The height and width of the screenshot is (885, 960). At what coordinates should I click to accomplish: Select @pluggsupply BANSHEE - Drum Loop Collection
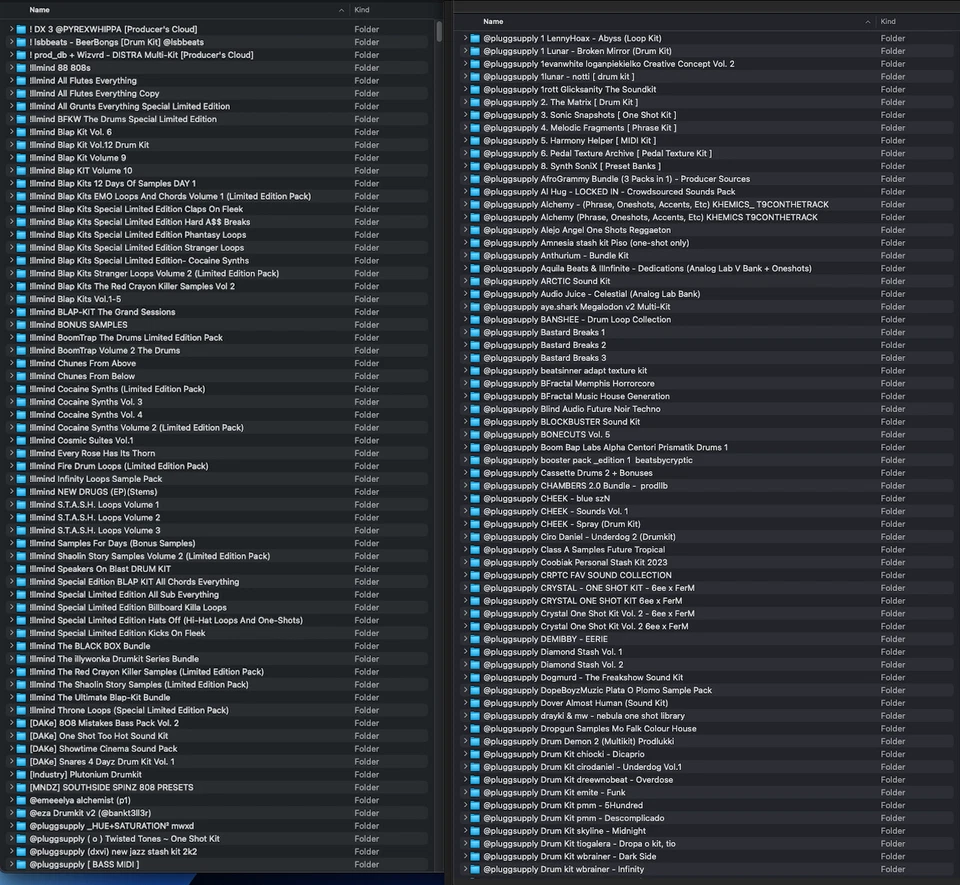pos(707,319)
